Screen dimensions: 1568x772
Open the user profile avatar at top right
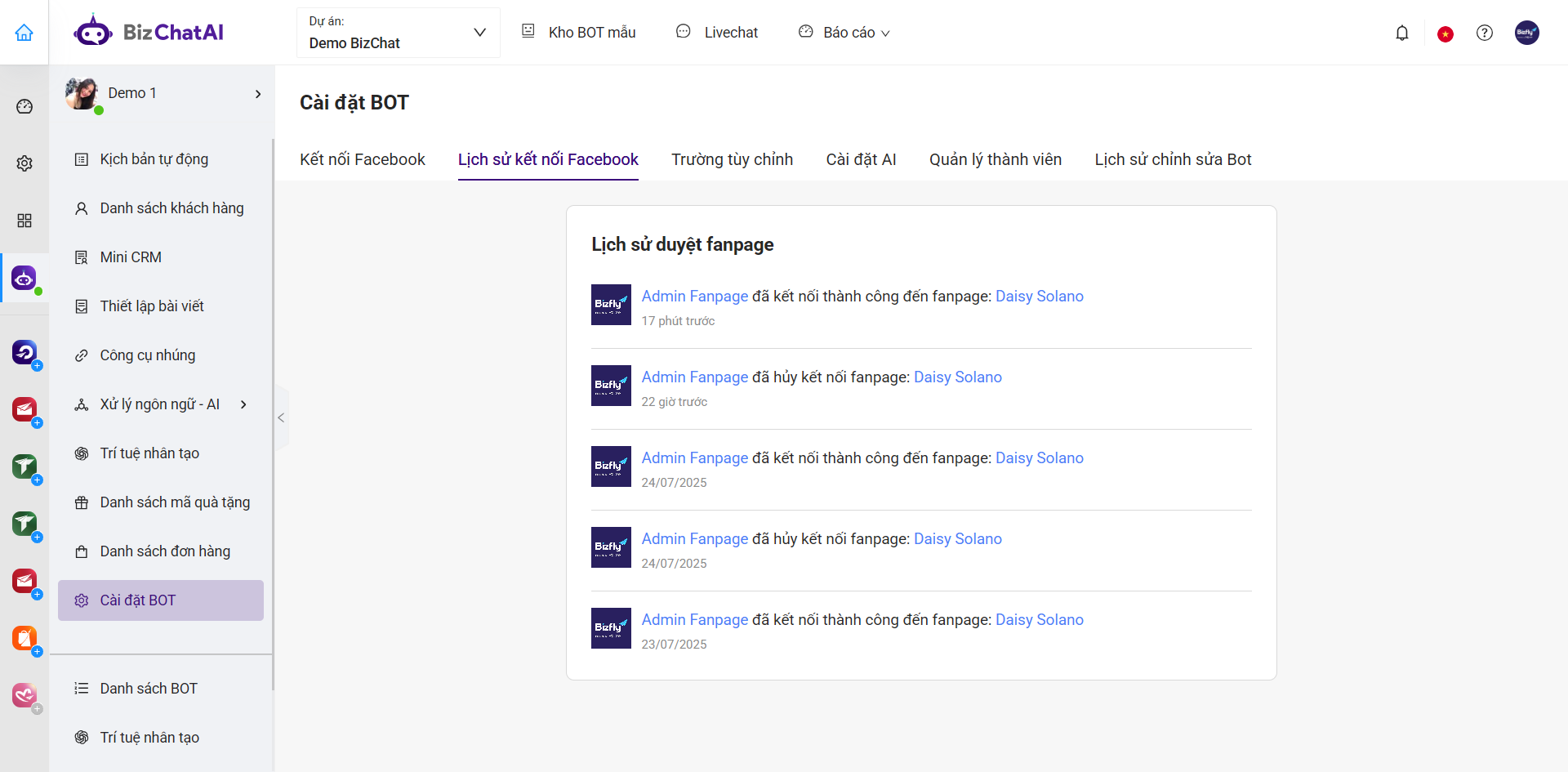click(1526, 33)
